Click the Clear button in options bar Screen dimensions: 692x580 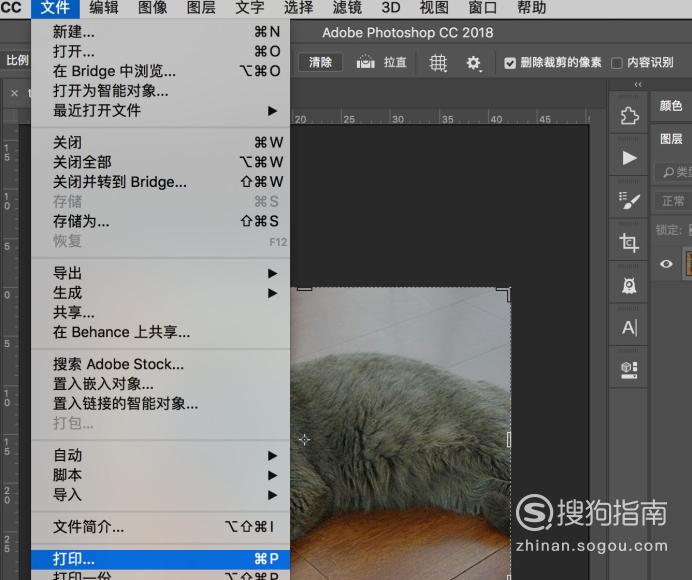pos(320,62)
